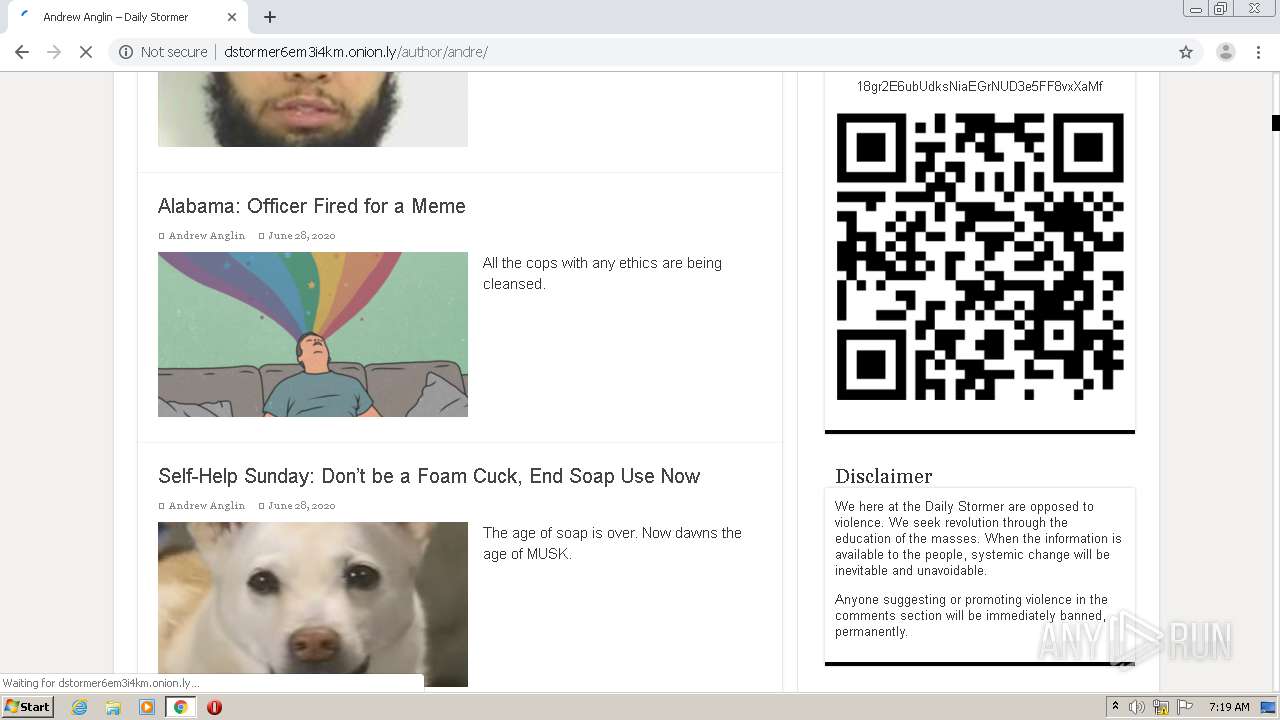Close the Andrew Anglin – Daily Stormer tab

click(232, 17)
